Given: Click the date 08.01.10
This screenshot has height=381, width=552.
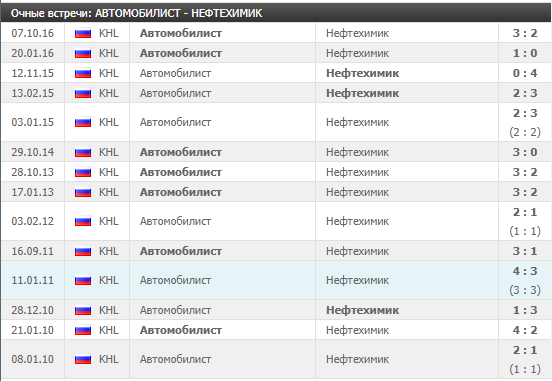Looking at the screenshot, I should click(x=32, y=359).
